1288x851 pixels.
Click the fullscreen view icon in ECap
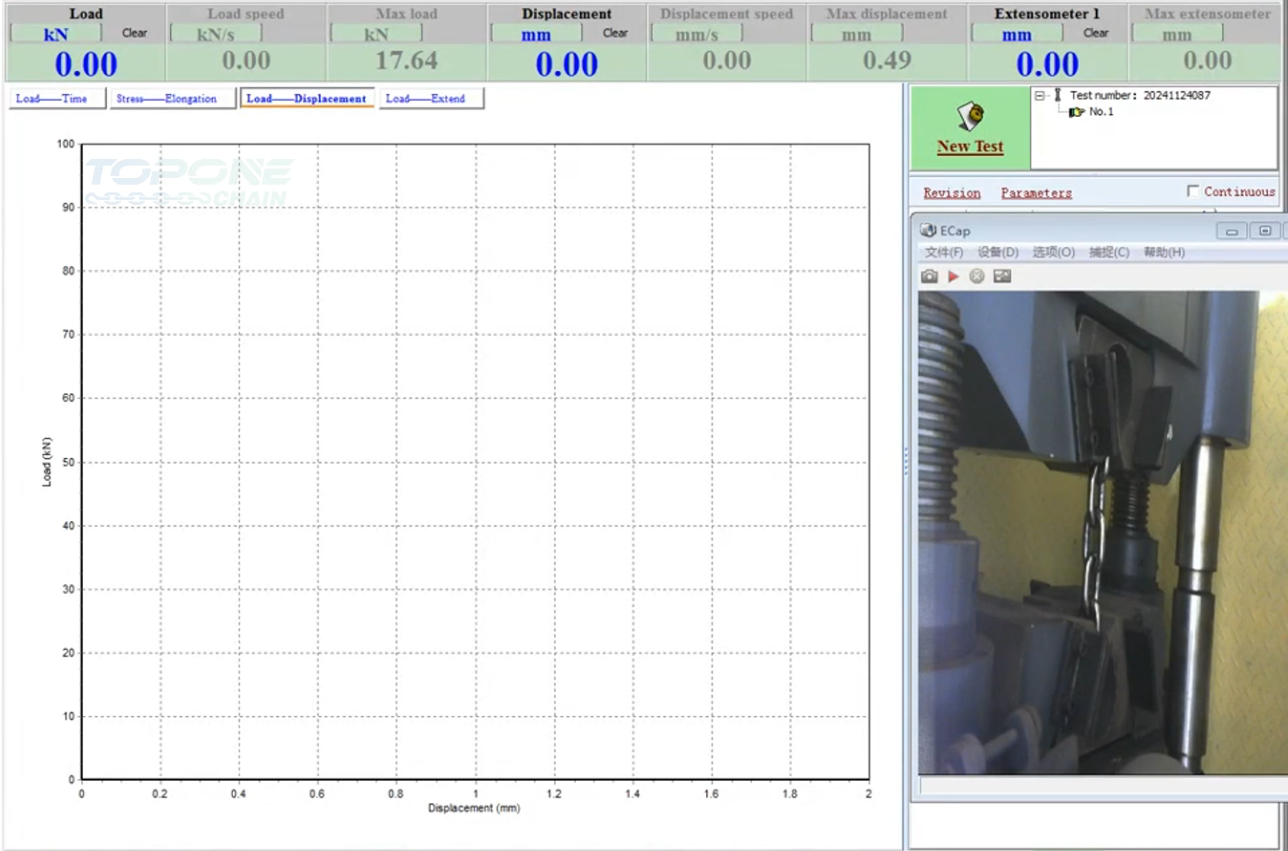1002,276
